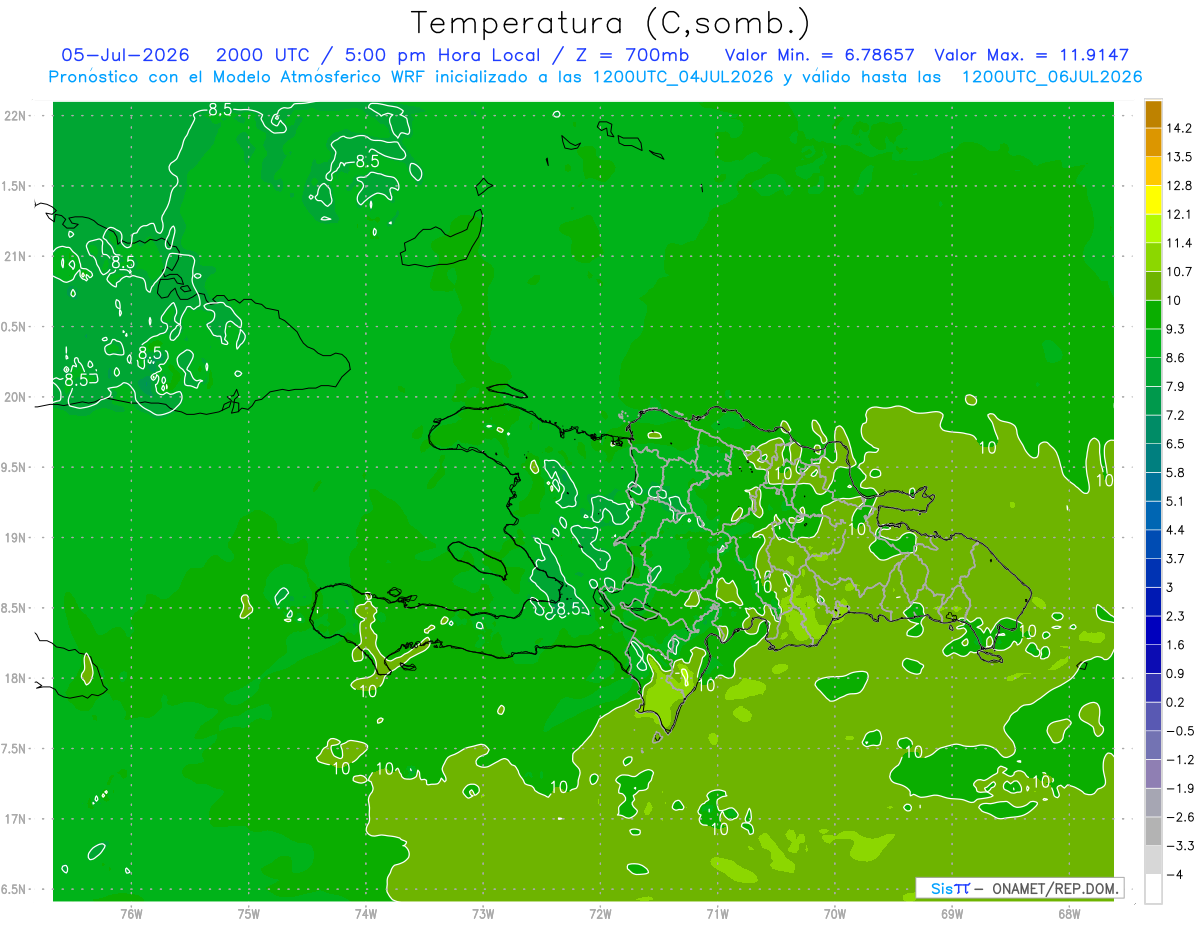This screenshot has width=1200, height=927.
Task: Click the "70W" longitude axis label
Action: click(x=835, y=913)
